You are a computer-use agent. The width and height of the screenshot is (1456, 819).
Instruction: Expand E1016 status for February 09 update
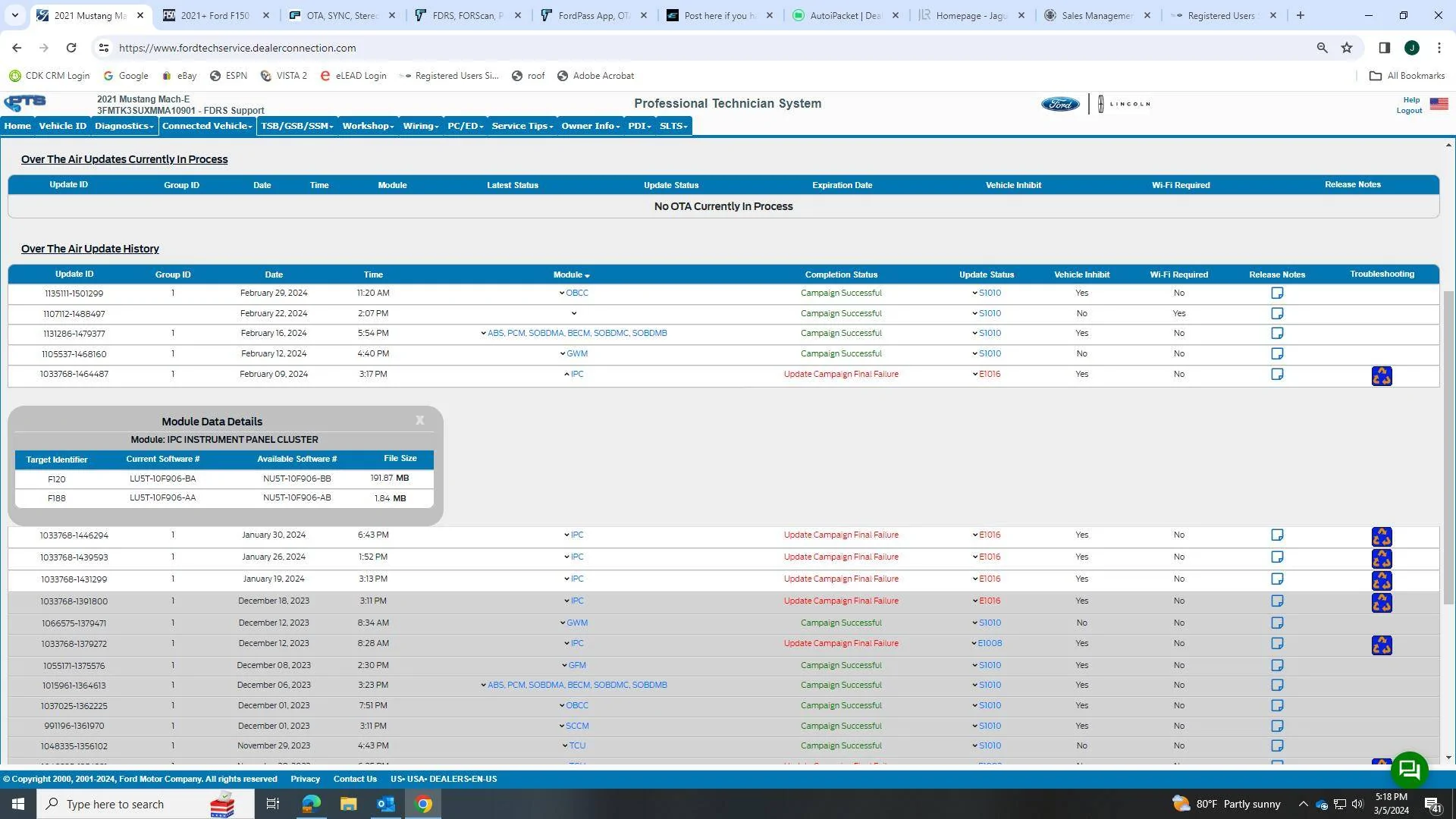986,375
